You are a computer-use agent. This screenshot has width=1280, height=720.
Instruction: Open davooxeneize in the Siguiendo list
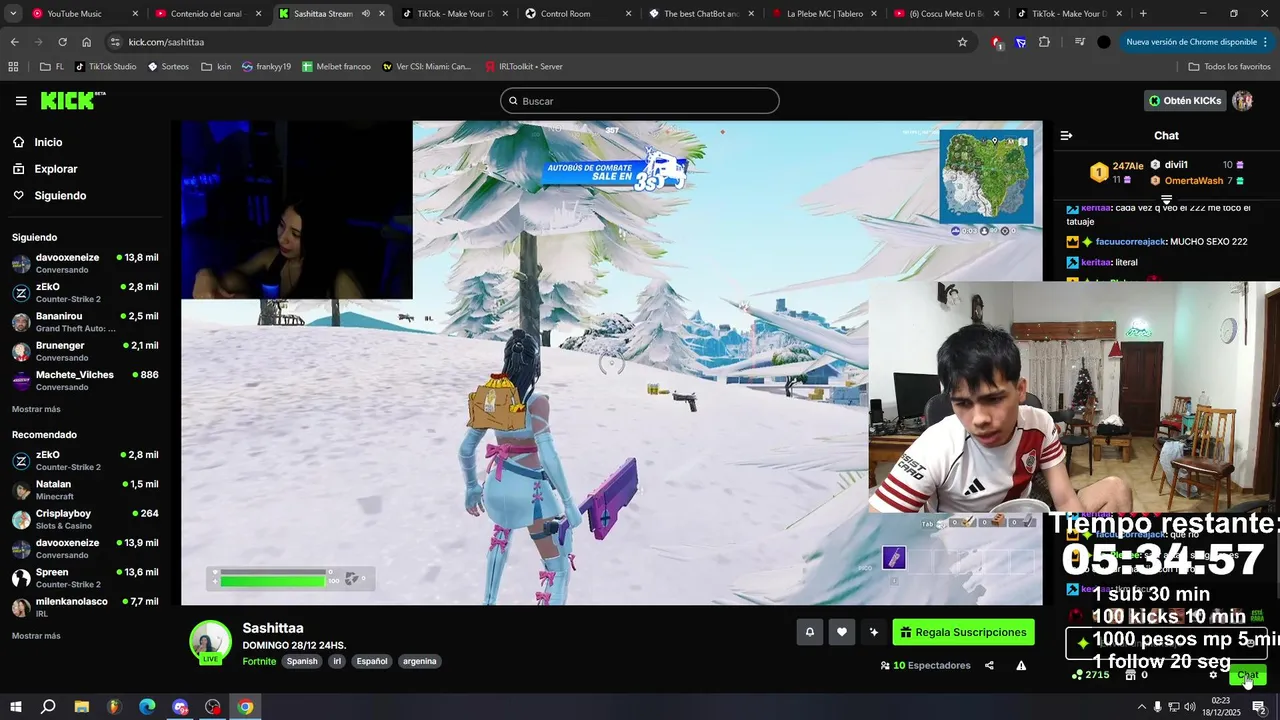85,264
